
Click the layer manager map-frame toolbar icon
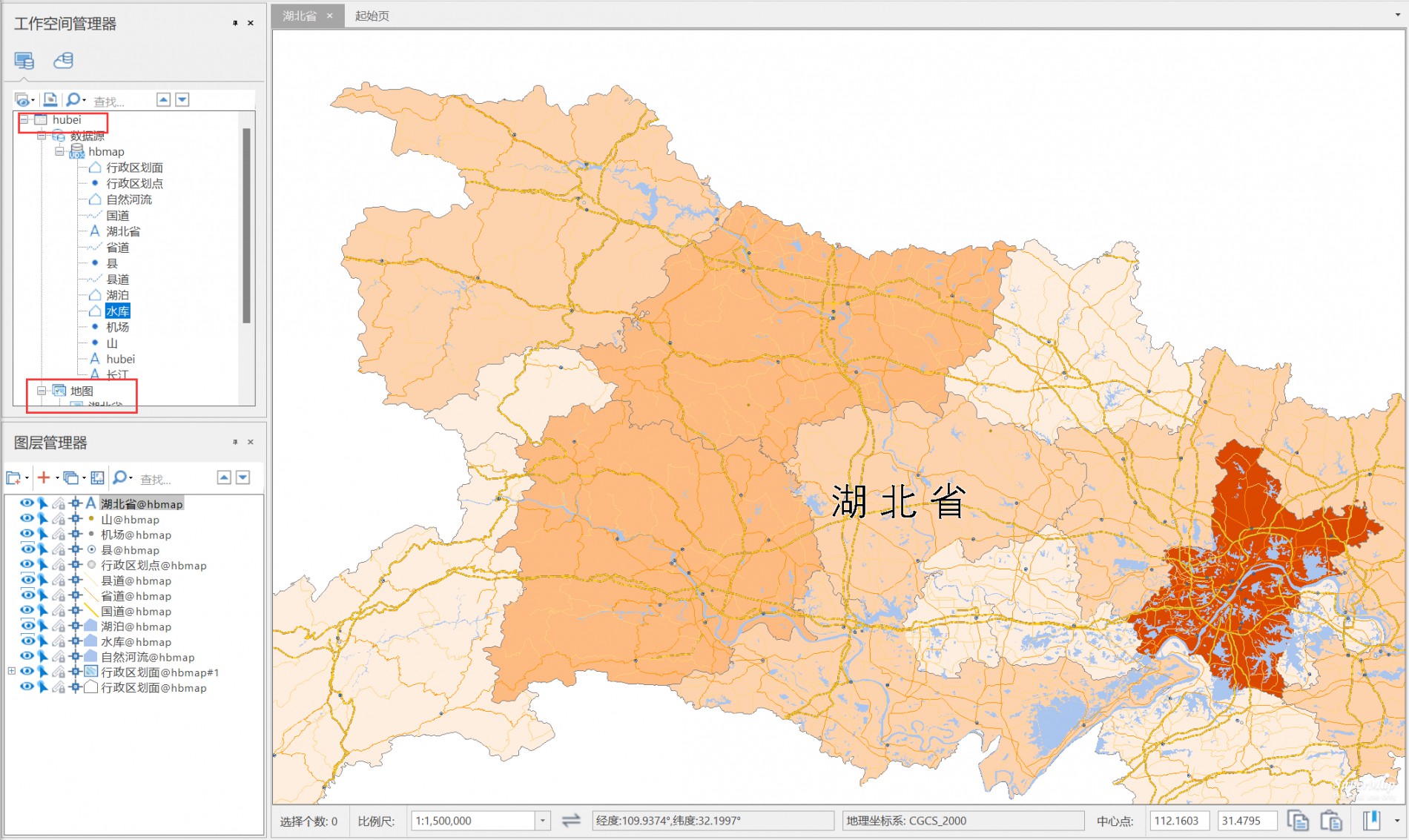[97, 477]
